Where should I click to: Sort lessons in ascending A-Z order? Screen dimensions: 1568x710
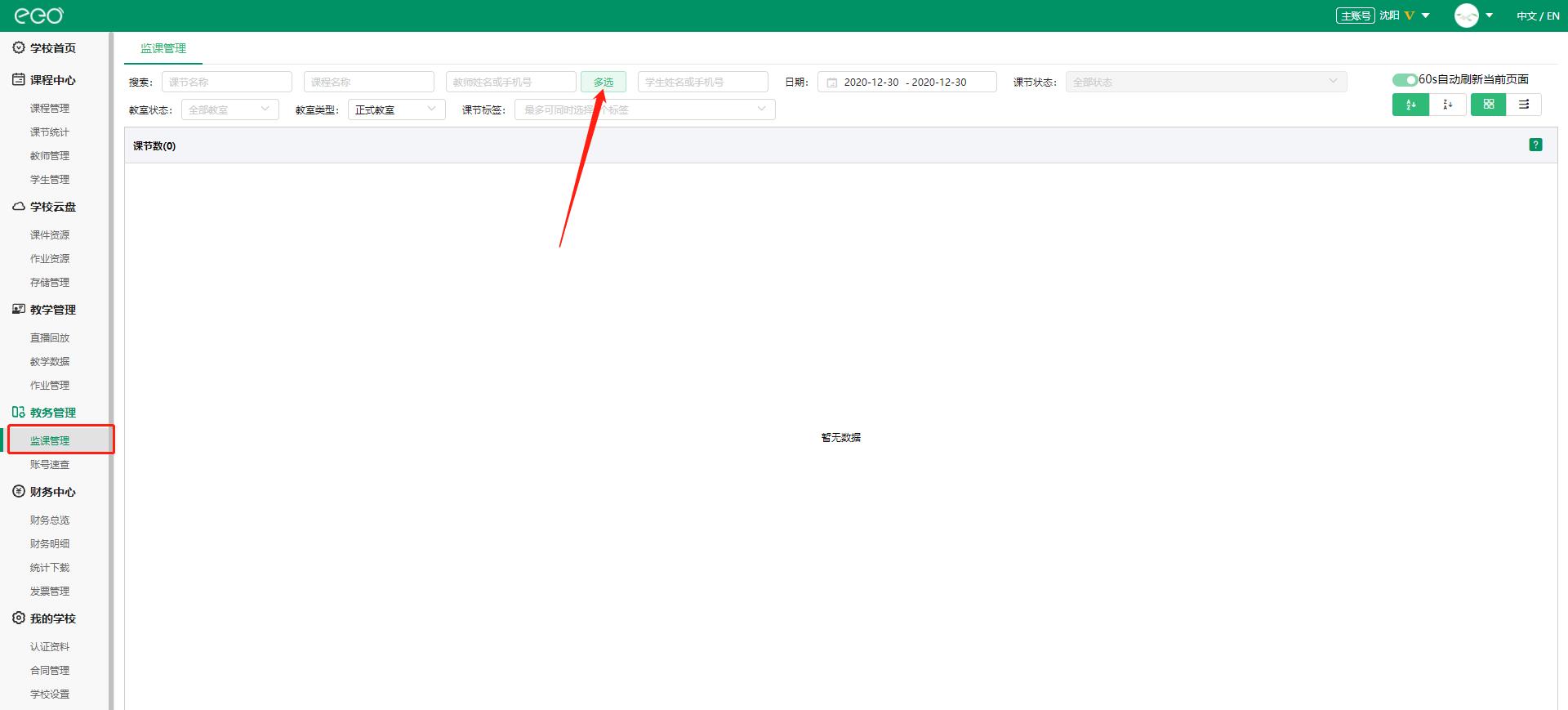point(1410,105)
